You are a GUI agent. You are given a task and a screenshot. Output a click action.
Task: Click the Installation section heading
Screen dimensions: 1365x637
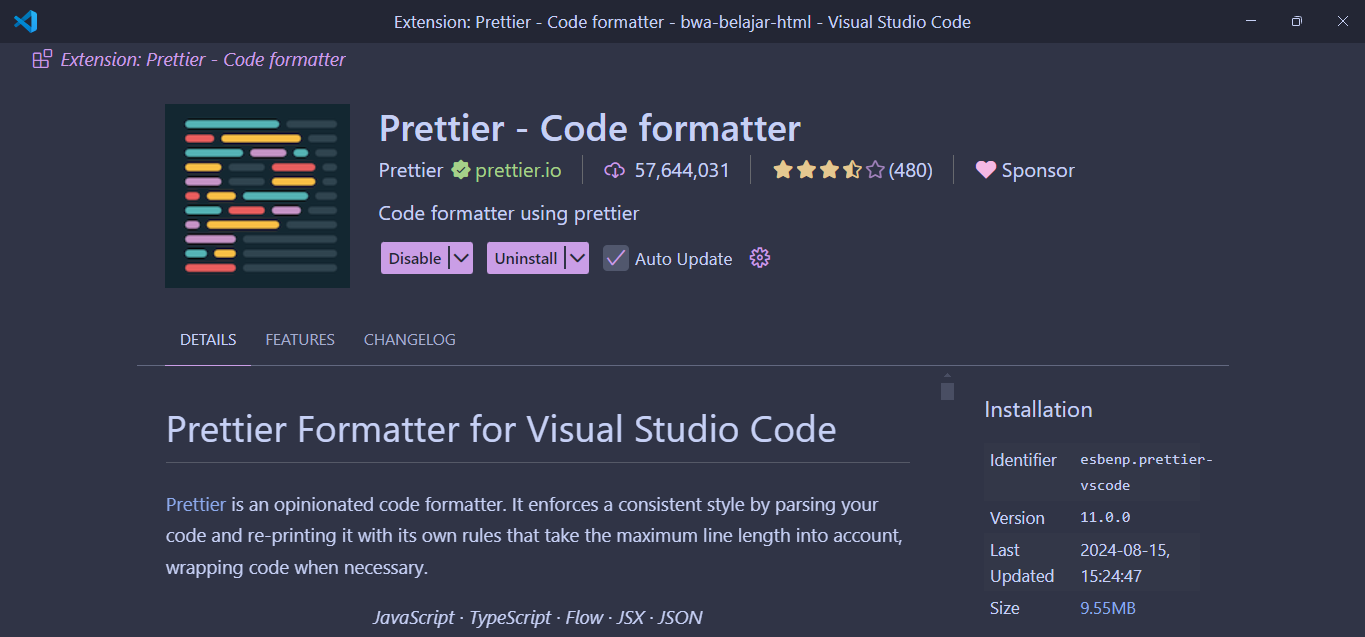pyautogui.click(x=1038, y=409)
